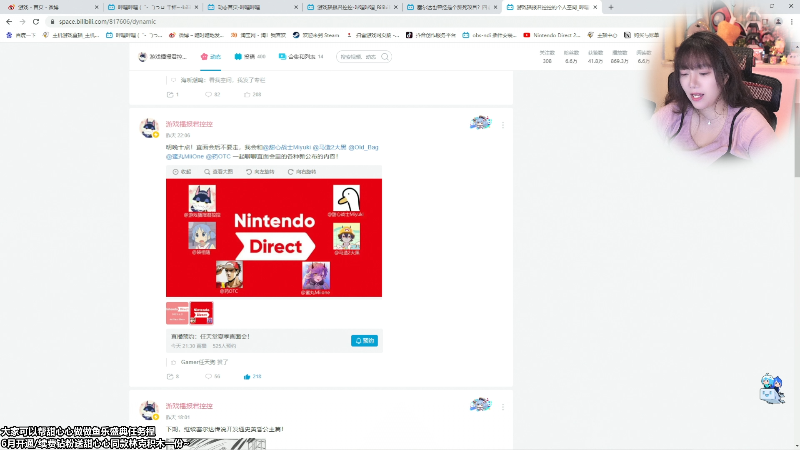View the 获赞数 stat
This screenshot has width=800, height=450.
pos(595,57)
